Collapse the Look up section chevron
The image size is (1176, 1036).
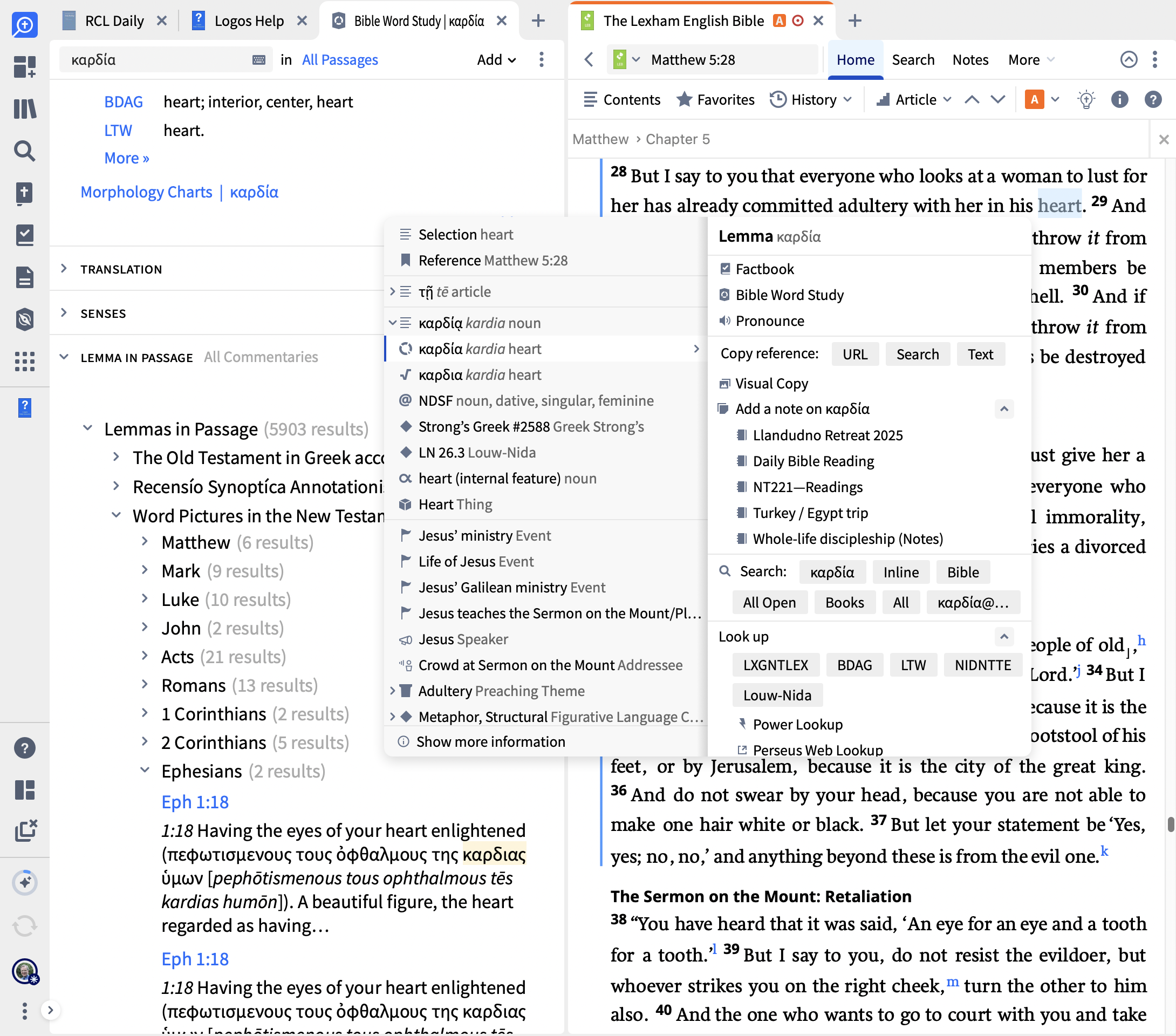[1004, 637]
